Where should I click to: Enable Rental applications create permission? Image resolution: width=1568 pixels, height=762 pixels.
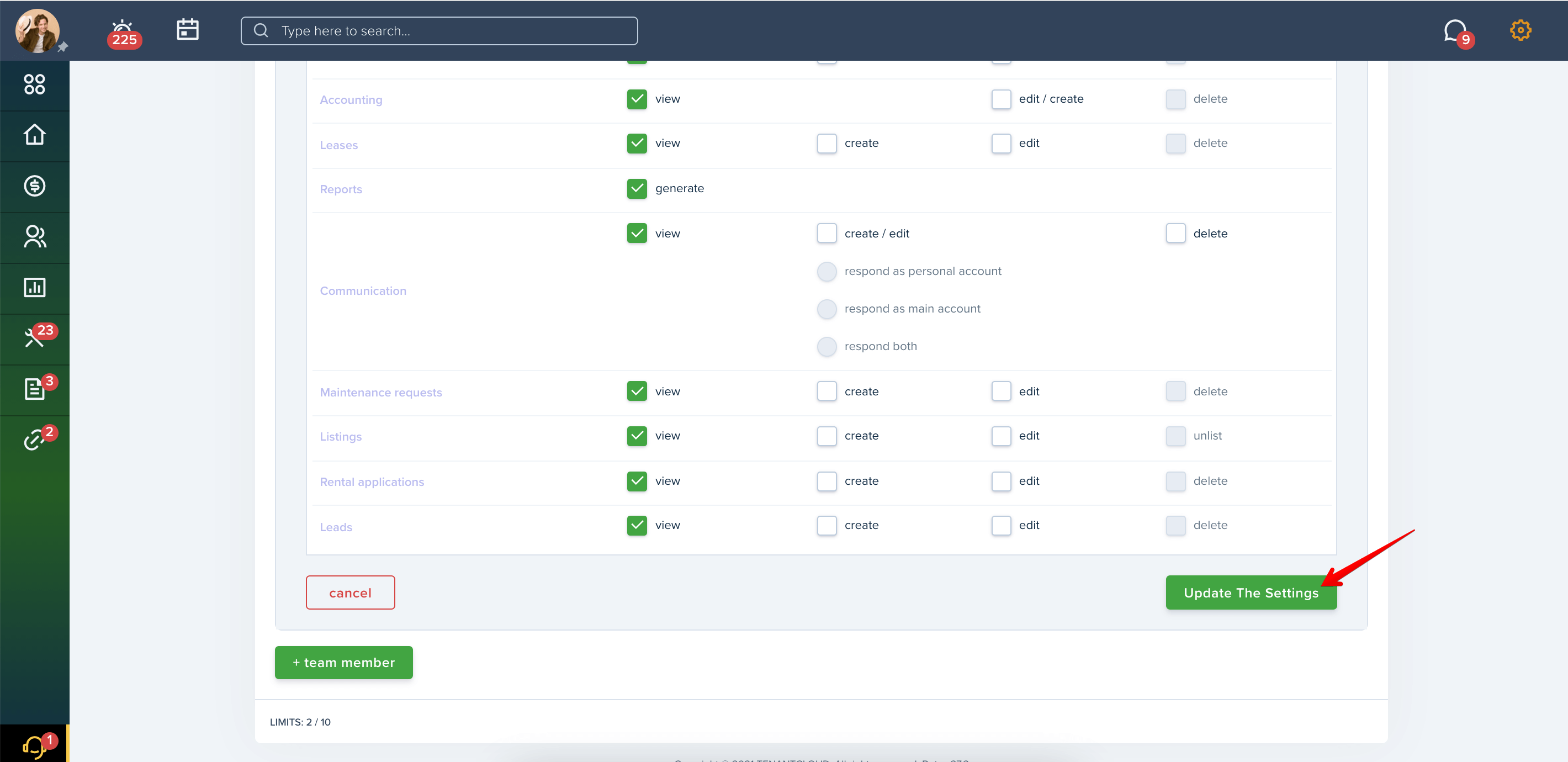pyautogui.click(x=826, y=481)
